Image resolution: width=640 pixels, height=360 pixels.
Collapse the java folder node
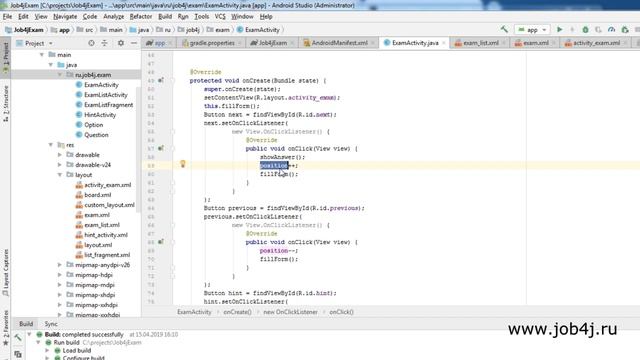[x=51, y=65]
